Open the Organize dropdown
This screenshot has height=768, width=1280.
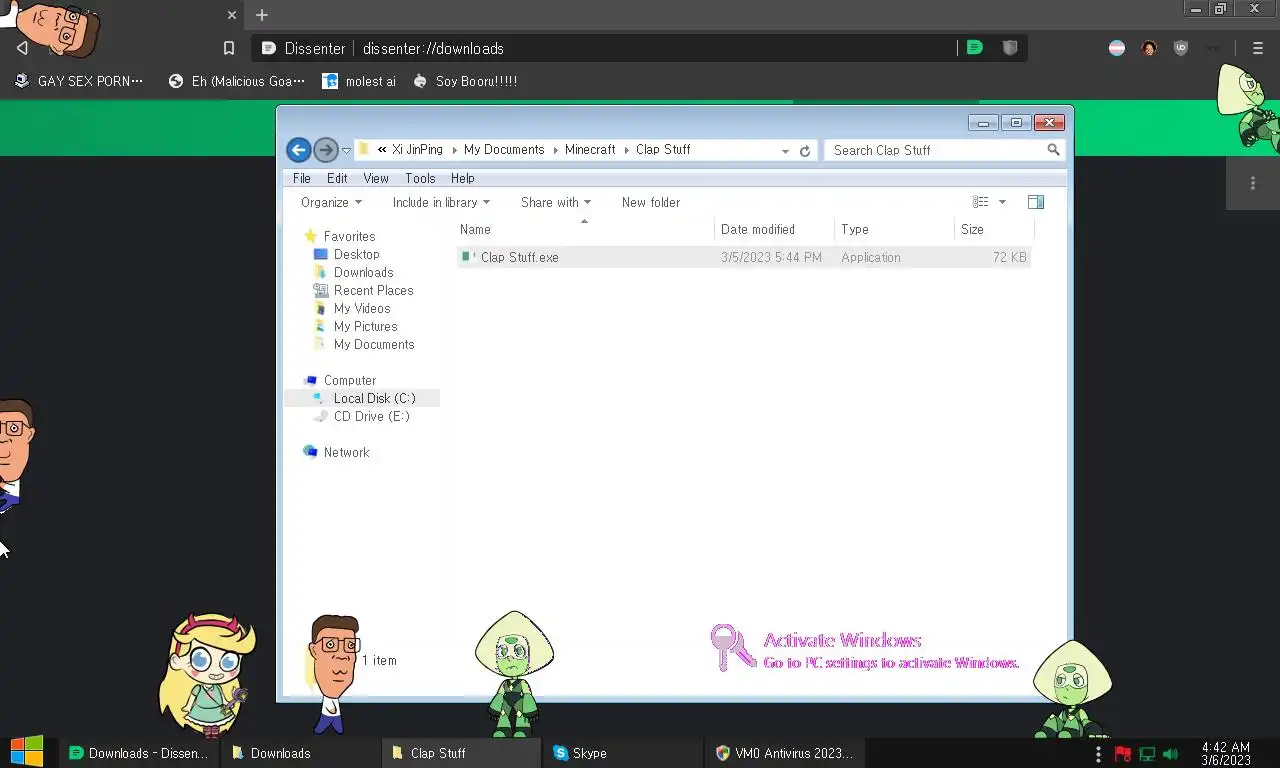tap(331, 202)
